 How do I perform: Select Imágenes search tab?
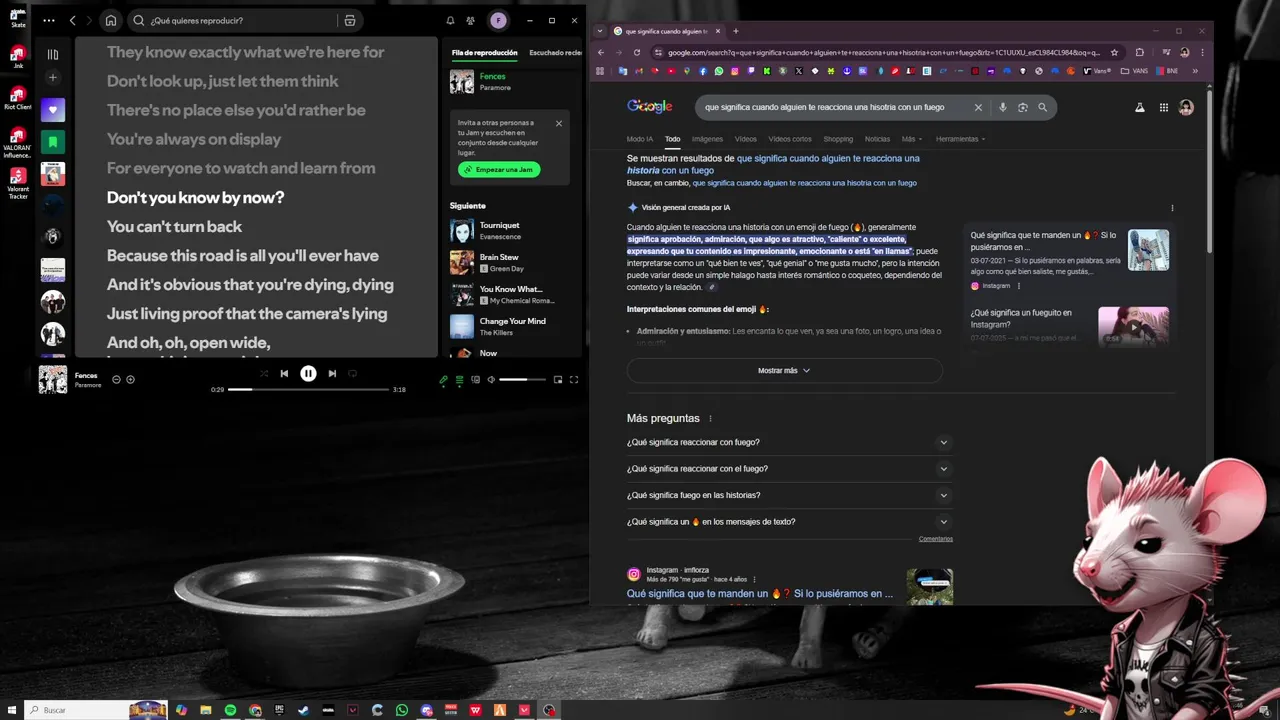pyautogui.click(x=707, y=139)
